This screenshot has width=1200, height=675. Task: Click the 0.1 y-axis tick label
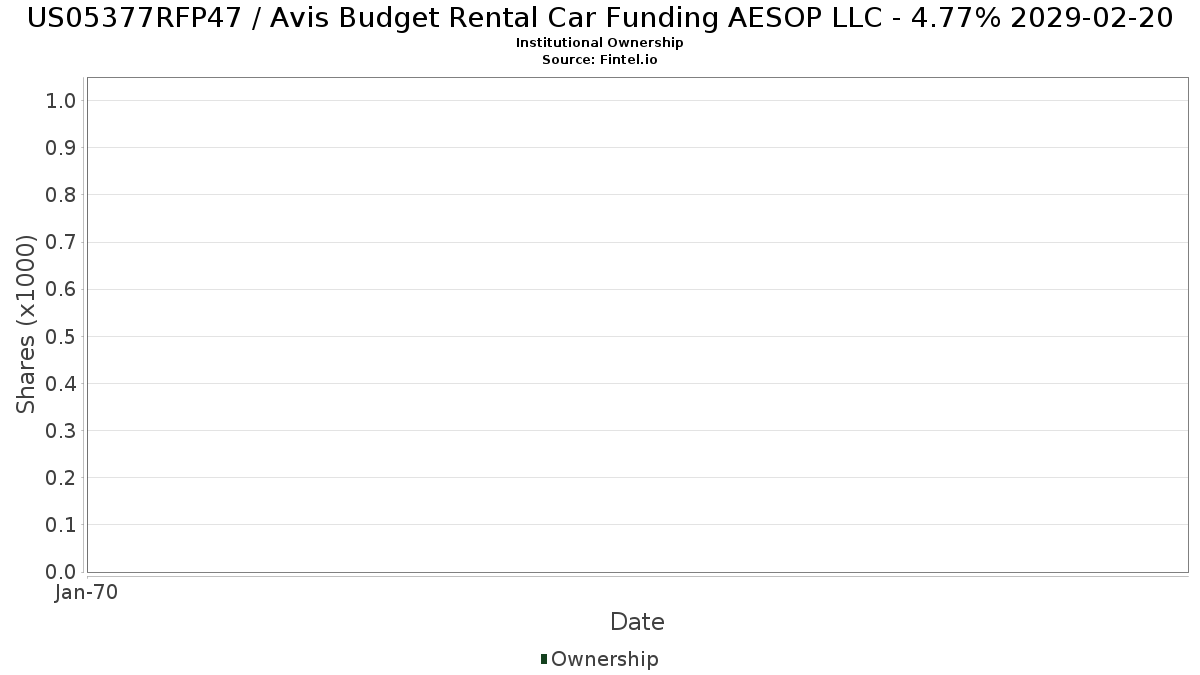tap(61, 525)
